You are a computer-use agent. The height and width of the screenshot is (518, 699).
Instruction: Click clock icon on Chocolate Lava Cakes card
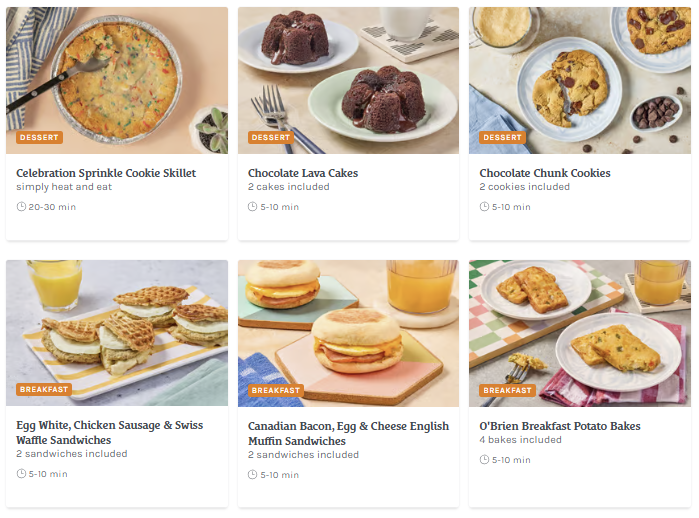click(253, 207)
